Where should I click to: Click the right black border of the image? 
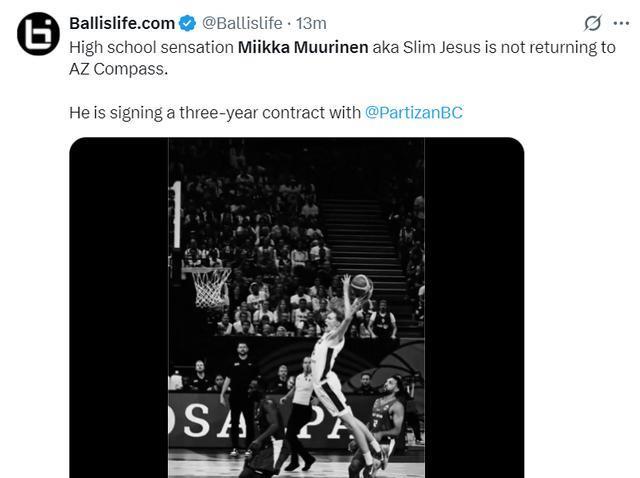click(x=474, y=300)
